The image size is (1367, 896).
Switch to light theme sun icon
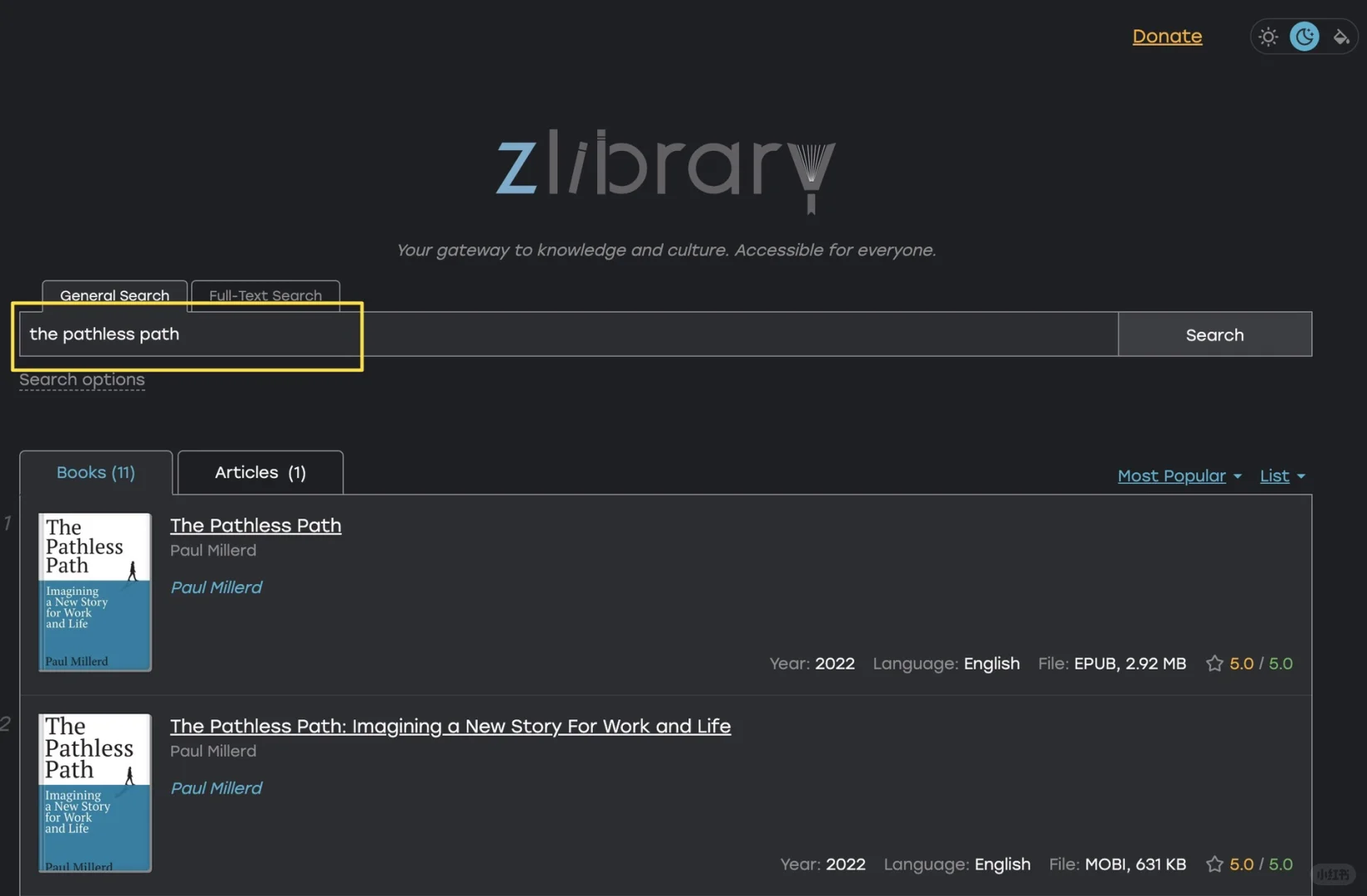click(1267, 37)
